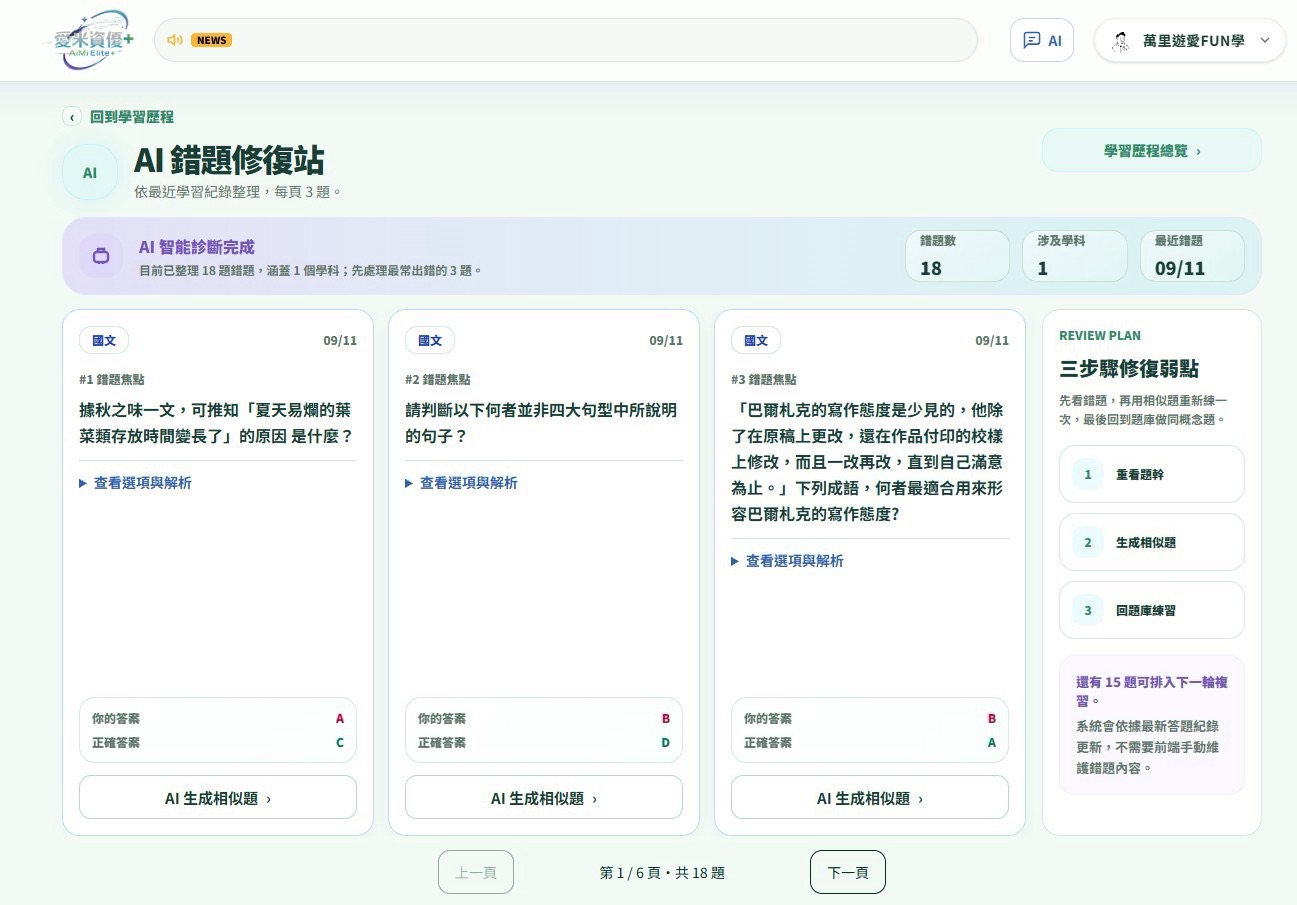1297x905 pixels.
Task: Click 國文 tag on question #1 card
Action: 104,340
